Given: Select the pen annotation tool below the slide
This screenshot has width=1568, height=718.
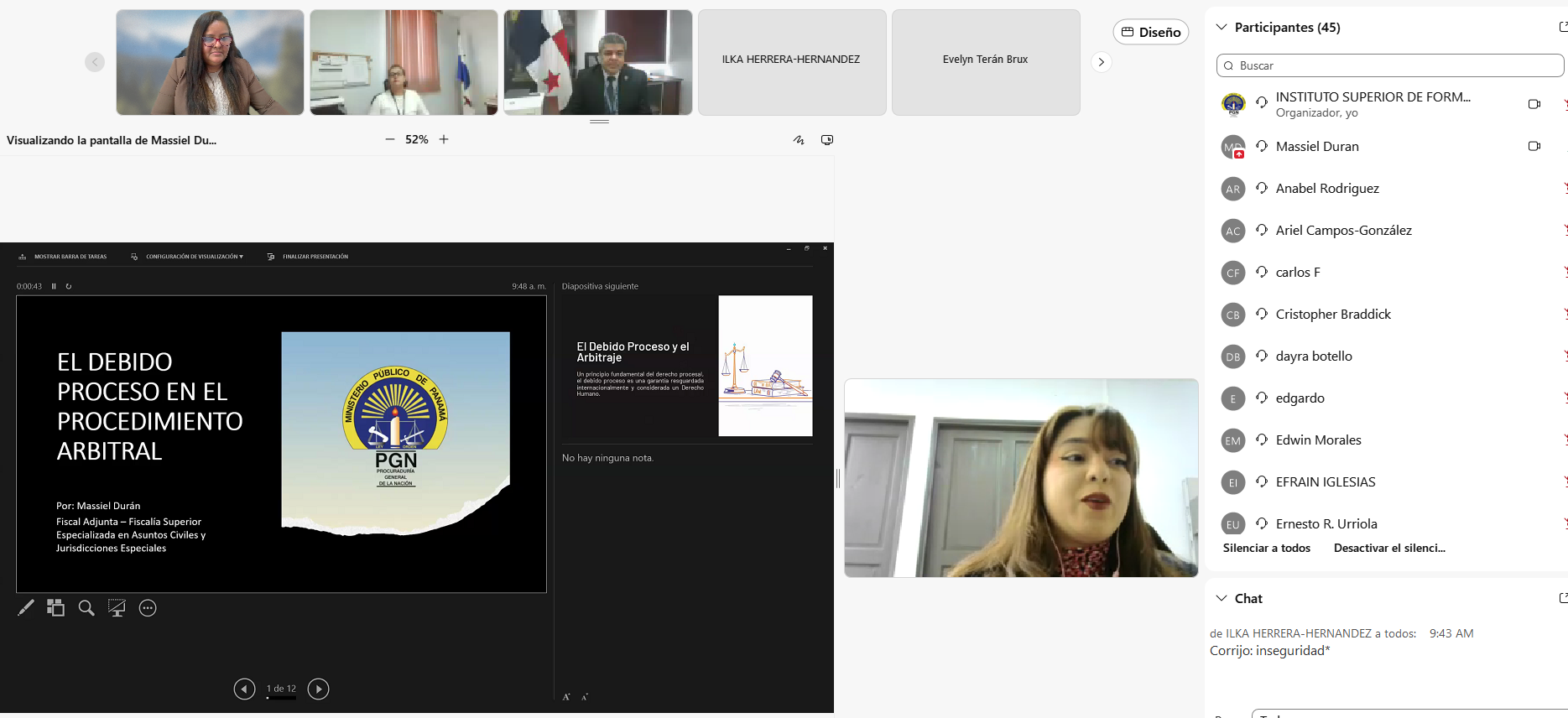Looking at the screenshot, I should (x=26, y=608).
